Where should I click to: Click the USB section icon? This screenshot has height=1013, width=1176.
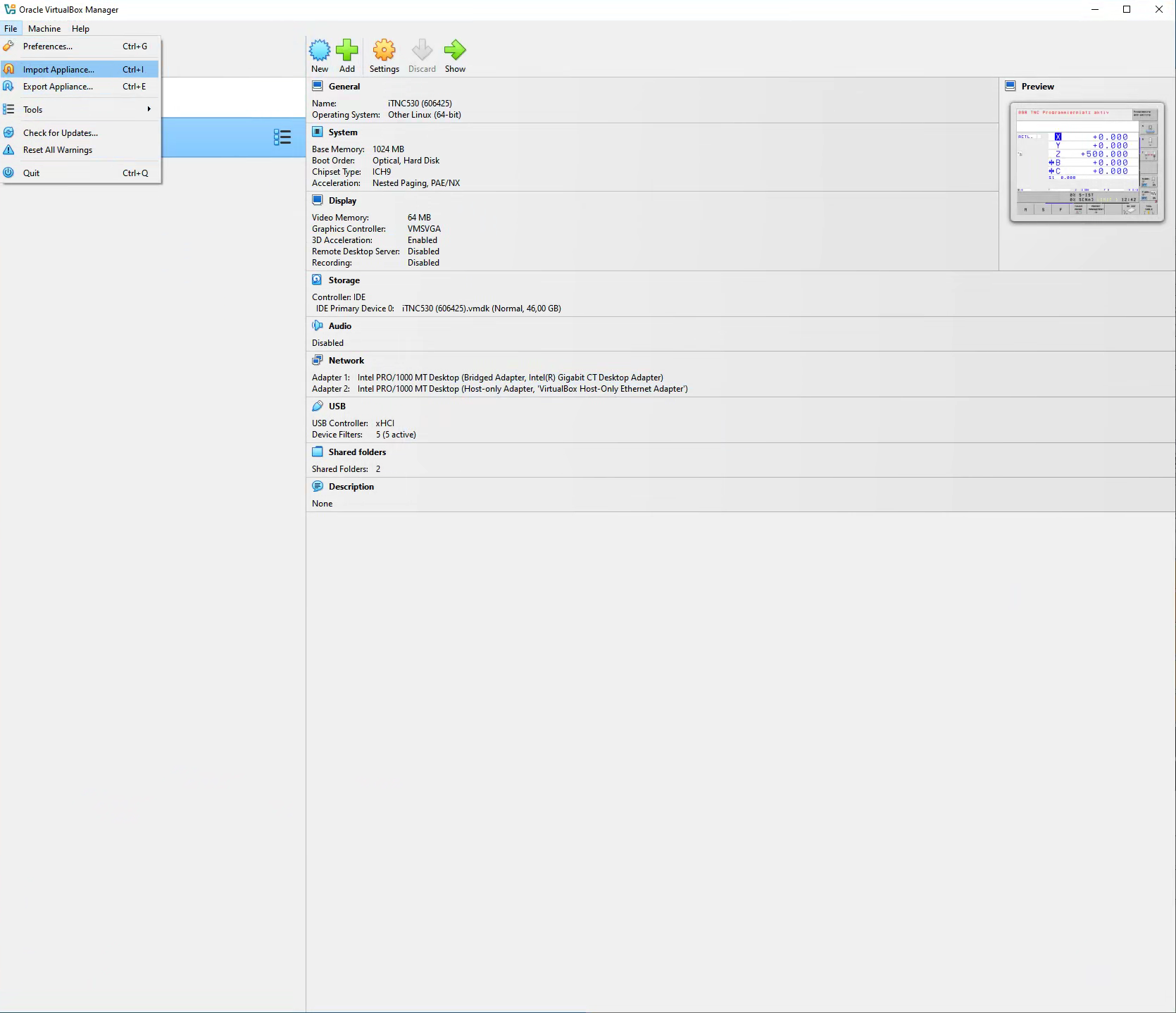[x=318, y=406]
